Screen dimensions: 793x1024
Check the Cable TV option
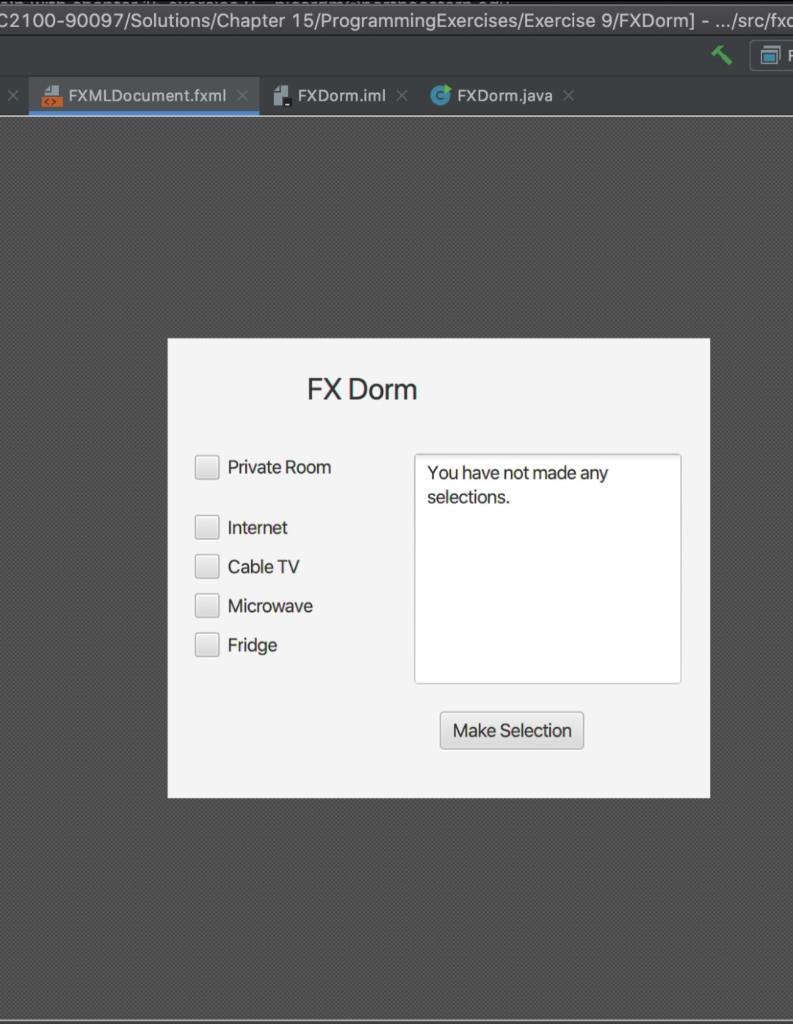click(207, 566)
